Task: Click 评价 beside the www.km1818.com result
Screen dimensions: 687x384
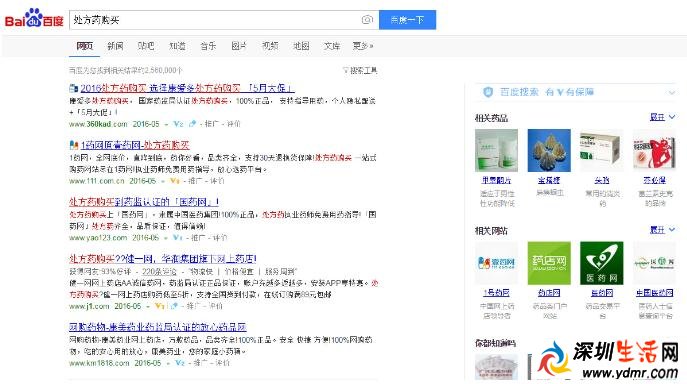Action: tap(222, 363)
